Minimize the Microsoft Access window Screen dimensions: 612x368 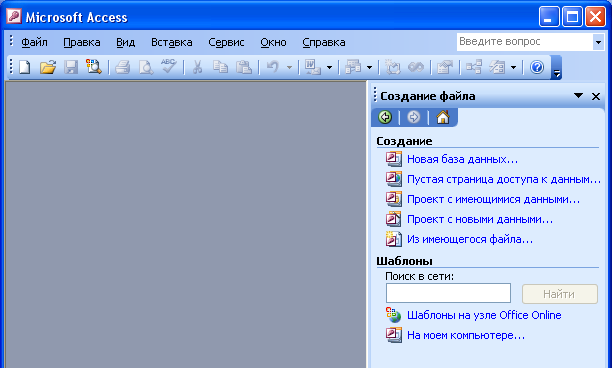(x=549, y=17)
